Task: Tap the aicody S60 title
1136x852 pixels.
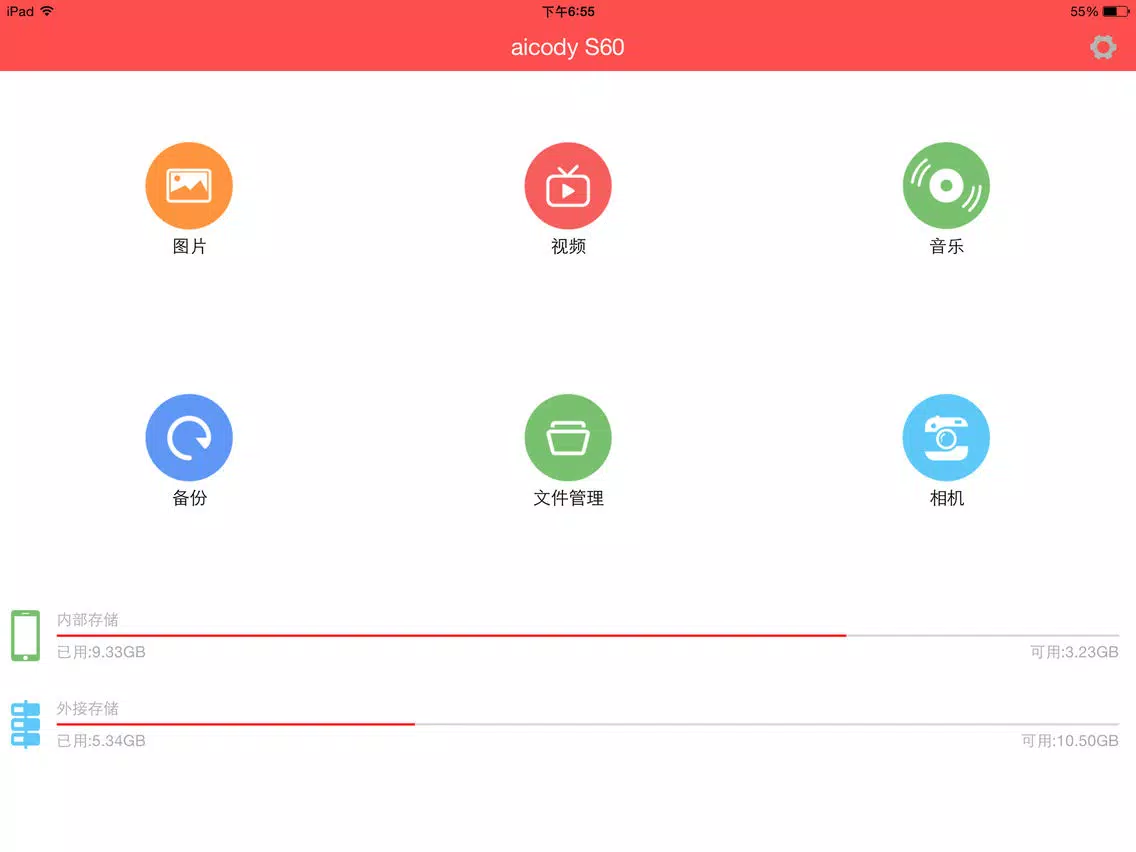Action: 567,47
